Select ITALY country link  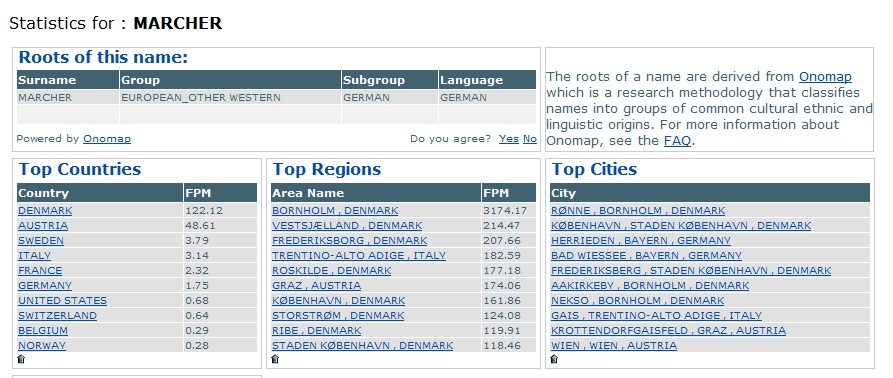click(34, 256)
